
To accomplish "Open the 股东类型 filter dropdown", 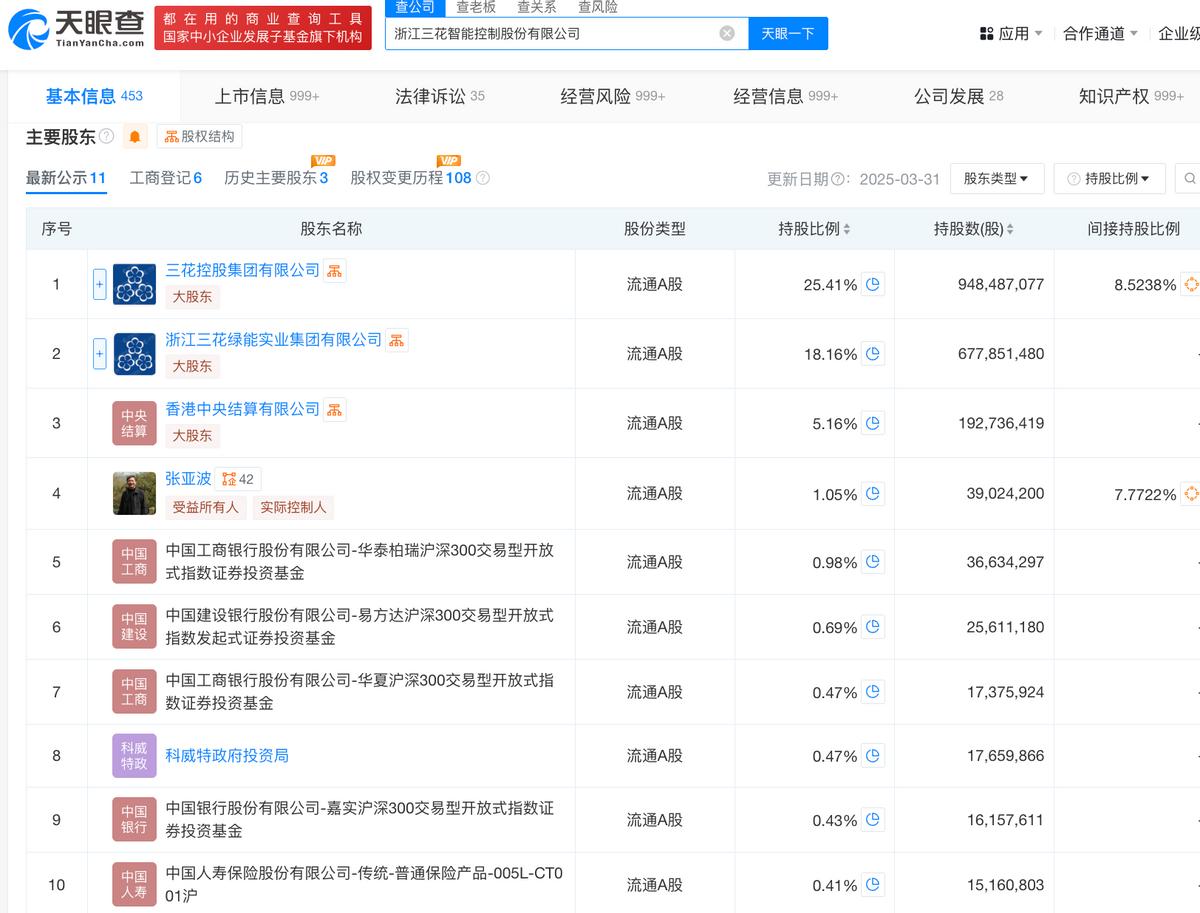I will point(997,178).
